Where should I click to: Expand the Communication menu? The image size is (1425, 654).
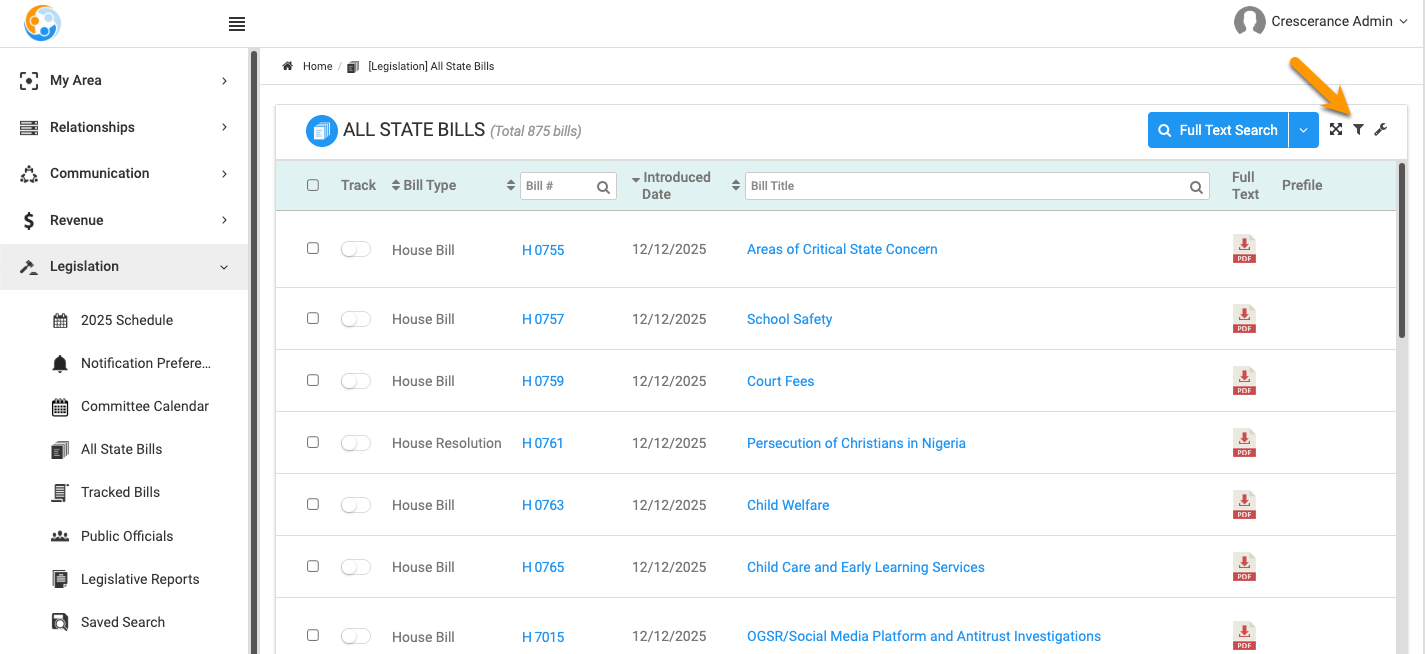click(x=124, y=173)
